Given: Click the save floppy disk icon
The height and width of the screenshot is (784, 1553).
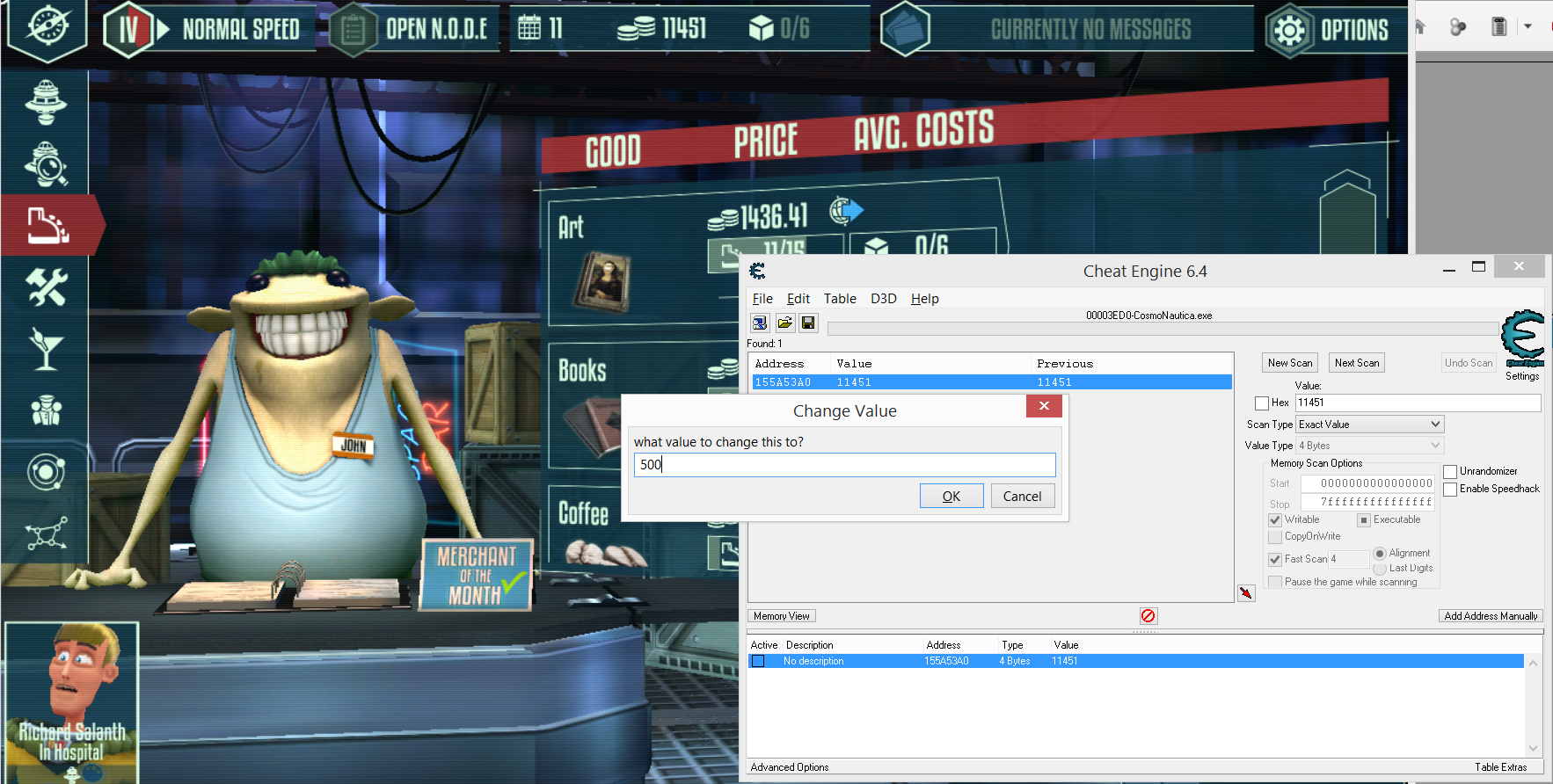Looking at the screenshot, I should pos(808,323).
